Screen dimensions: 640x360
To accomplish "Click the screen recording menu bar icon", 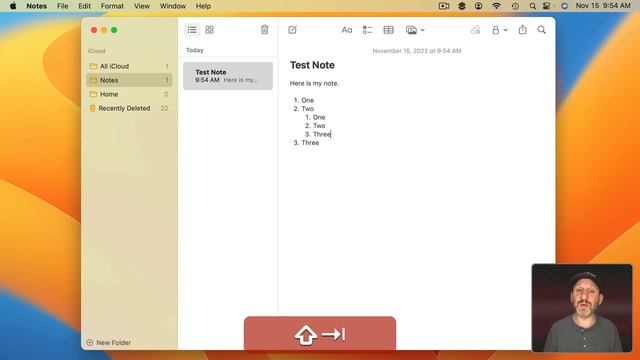I will [x=444, y=6].
